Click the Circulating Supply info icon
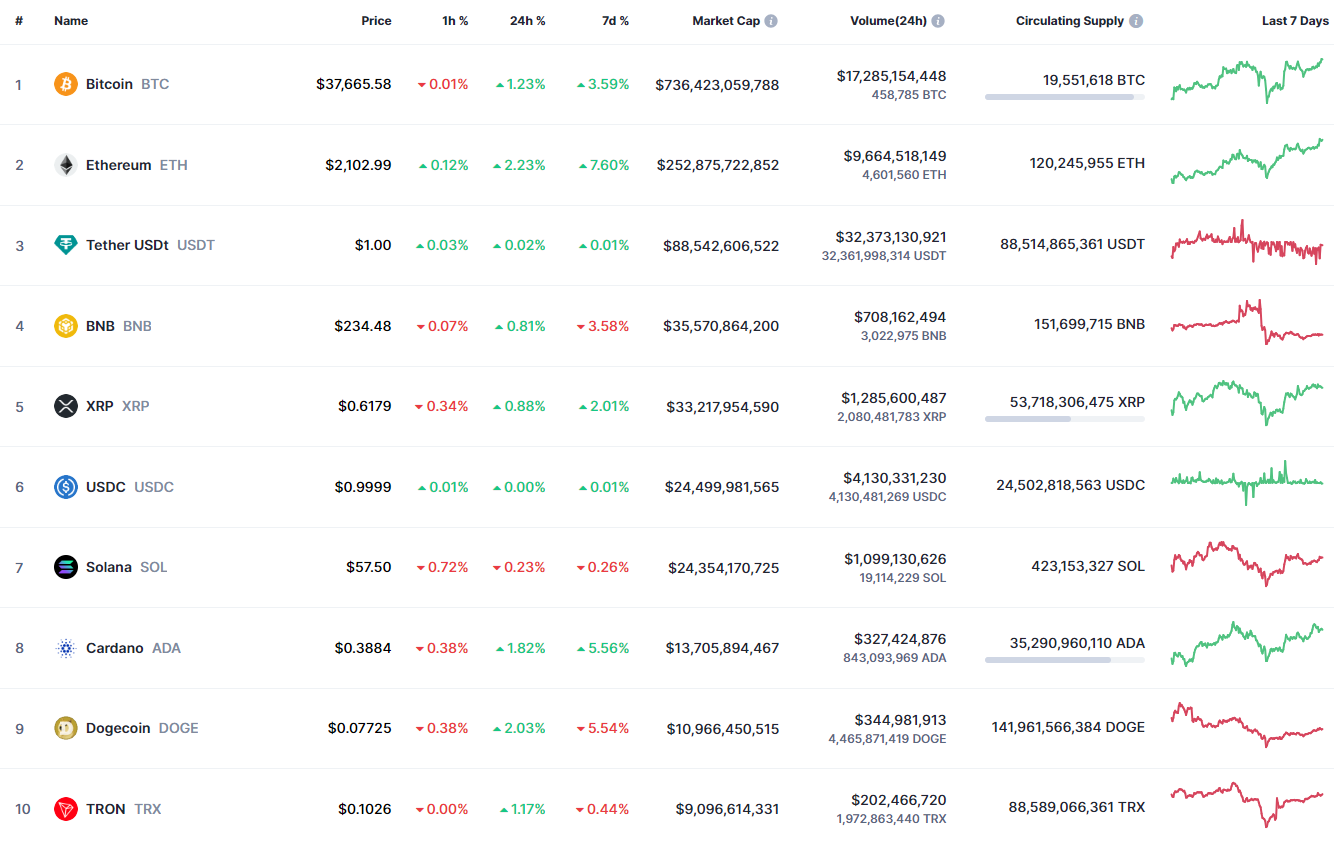Viewport: 1334px width, 841px height. [x=1137, y=21]
